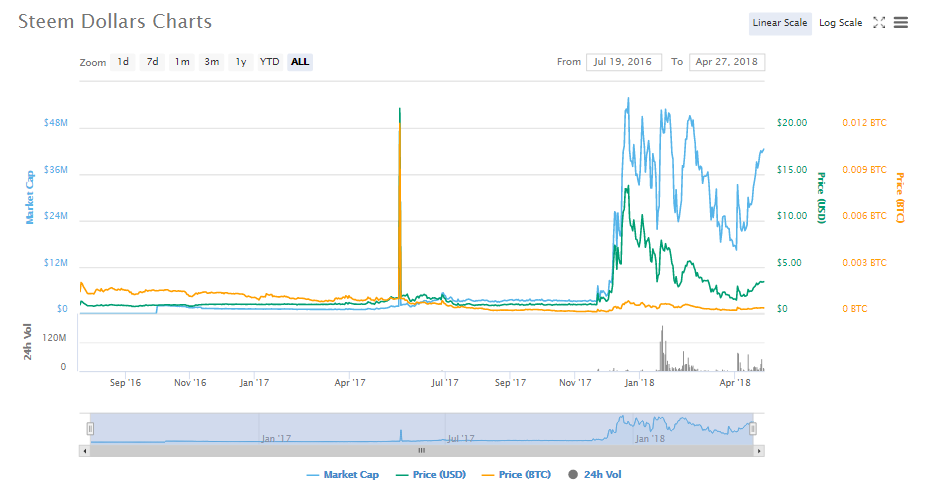Click the 0.012 BTC axis label
This screenshot has width=945, height=488.
864,123
